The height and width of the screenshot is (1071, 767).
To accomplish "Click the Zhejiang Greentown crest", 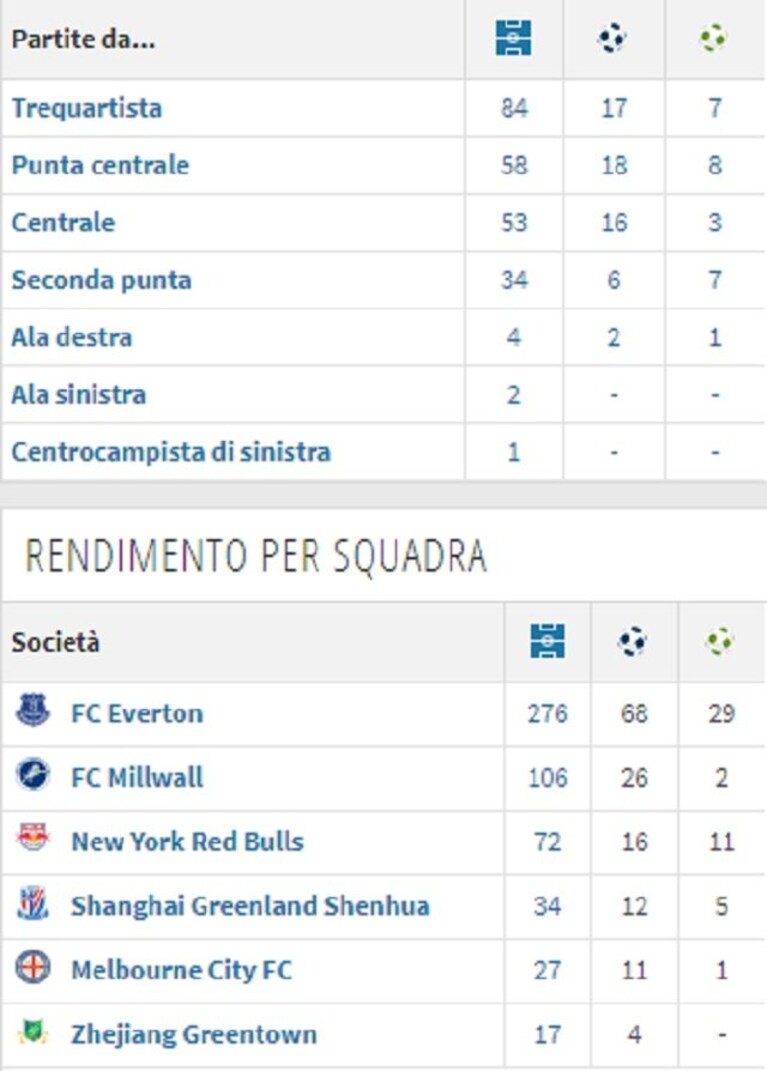I will click(x=33, y=1031).
